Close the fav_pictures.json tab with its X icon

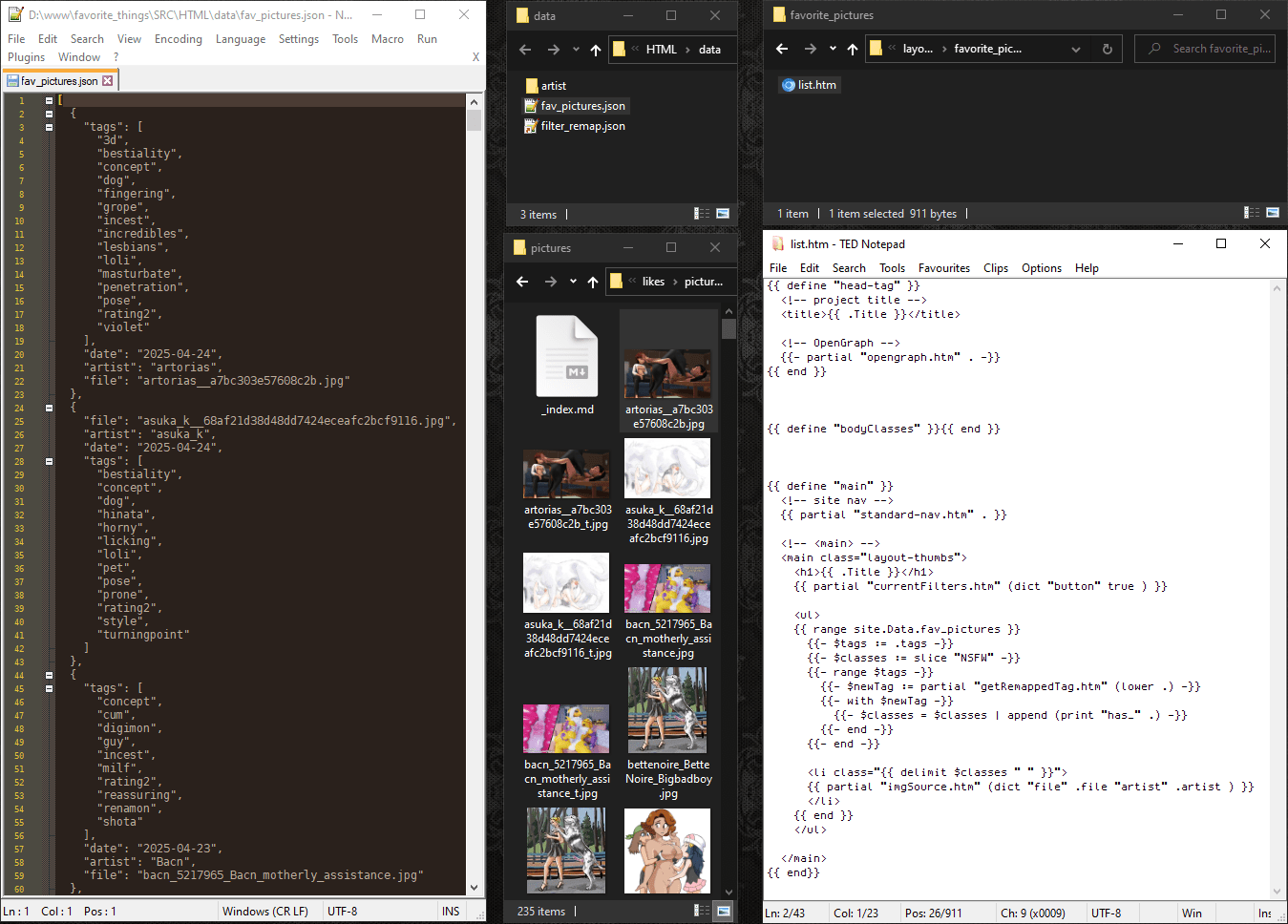108,81
